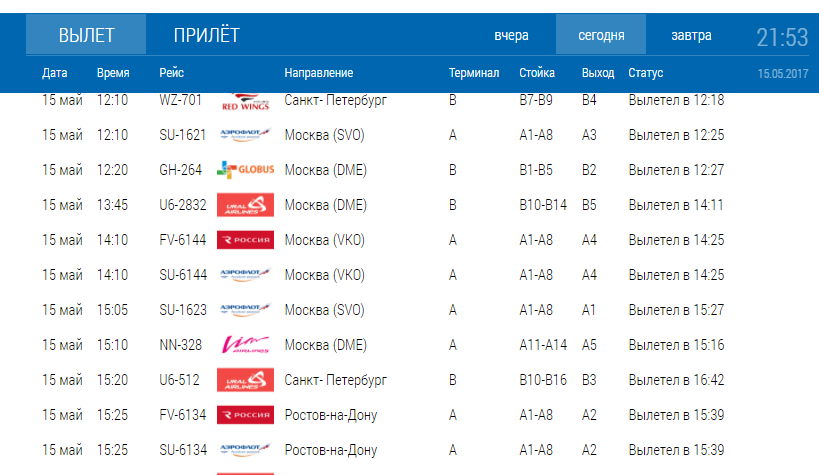Screen dimensions: 819x475
Task: Open flight number SU-1623
Action: click(181, 310)
